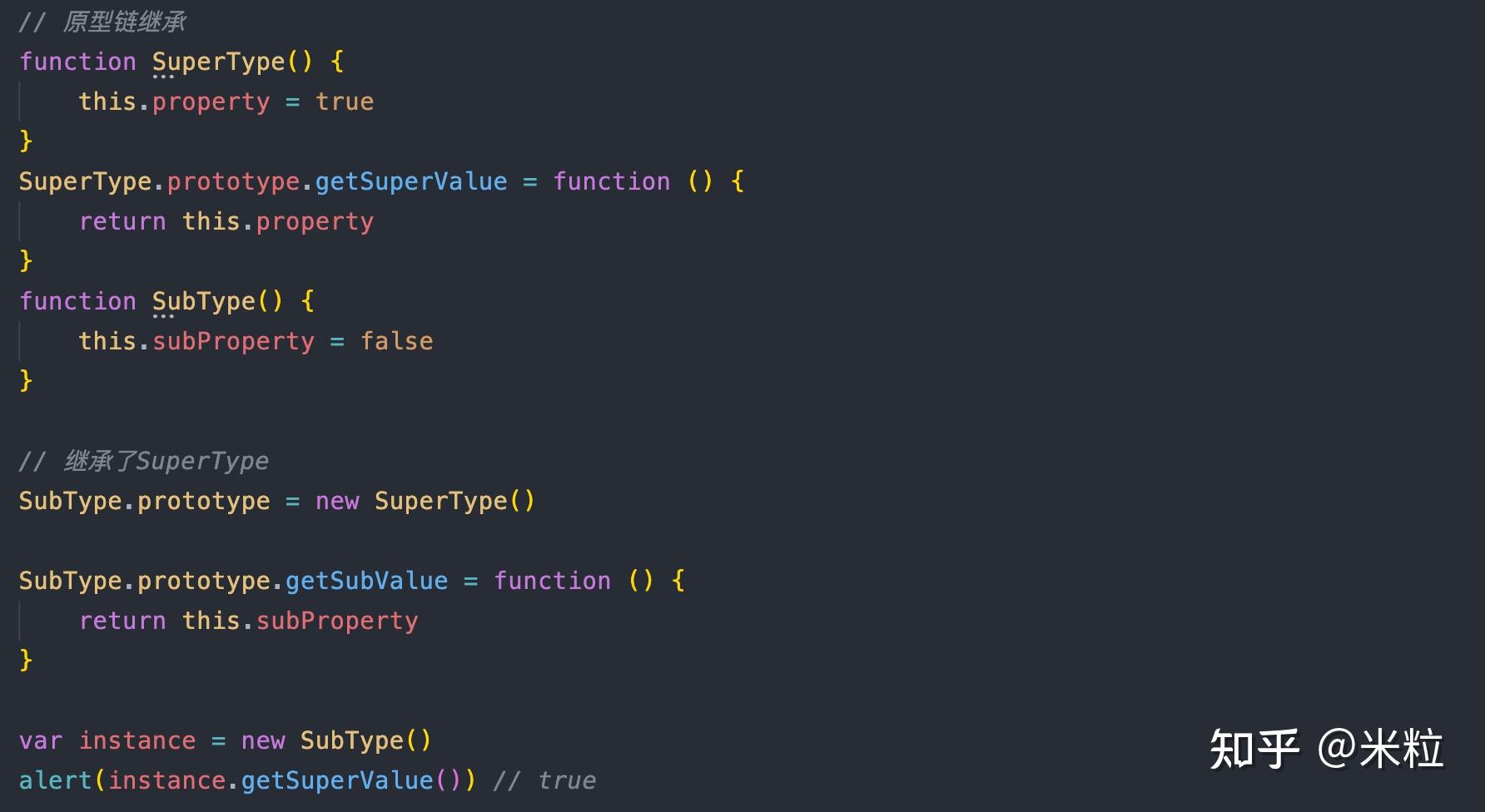Click the 'true' value assigned to property
Screen dimensions: 1485x812
click(x=345, y=102)
